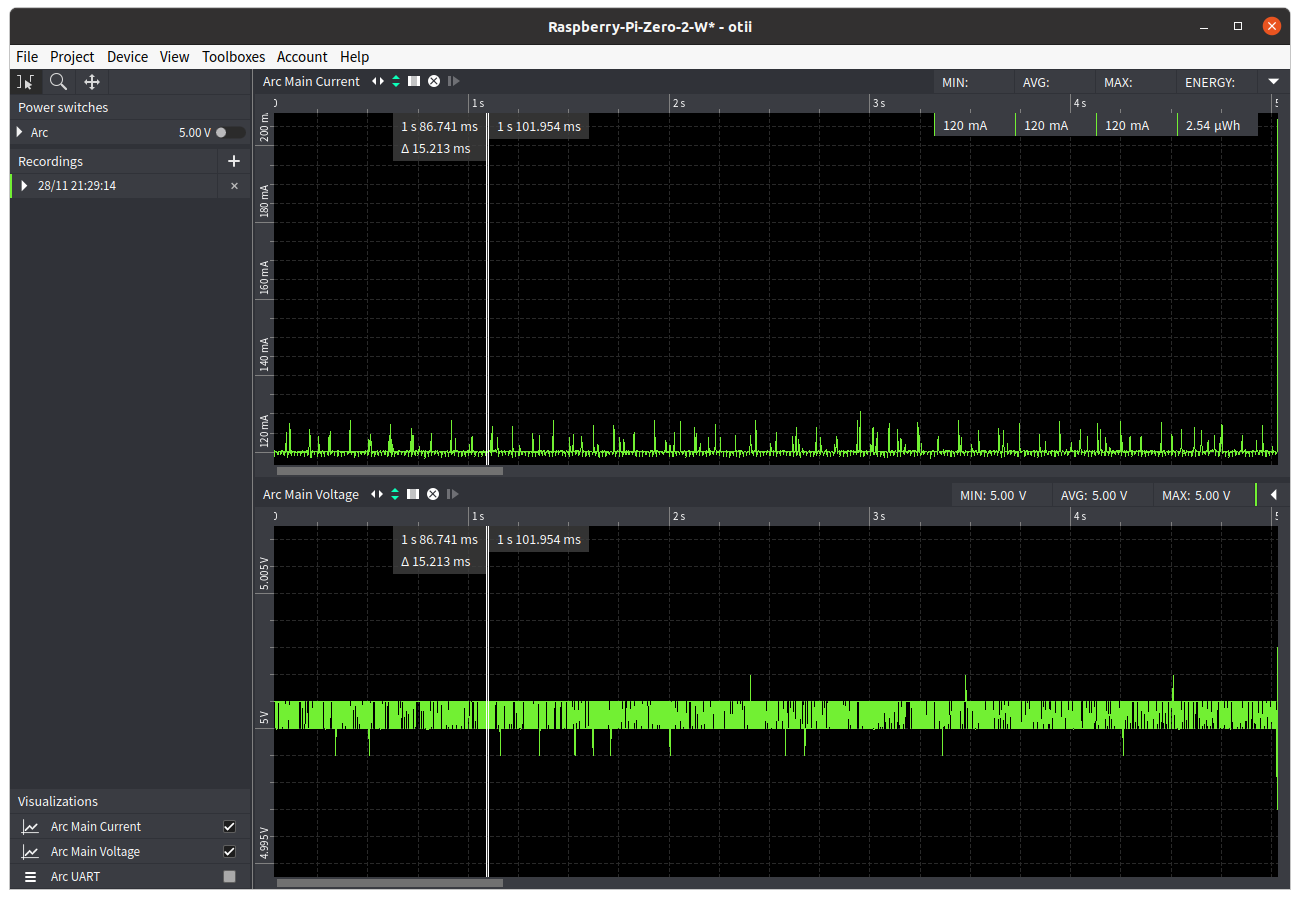Maximize the otii window
1300x899 pixels.
1238,26
